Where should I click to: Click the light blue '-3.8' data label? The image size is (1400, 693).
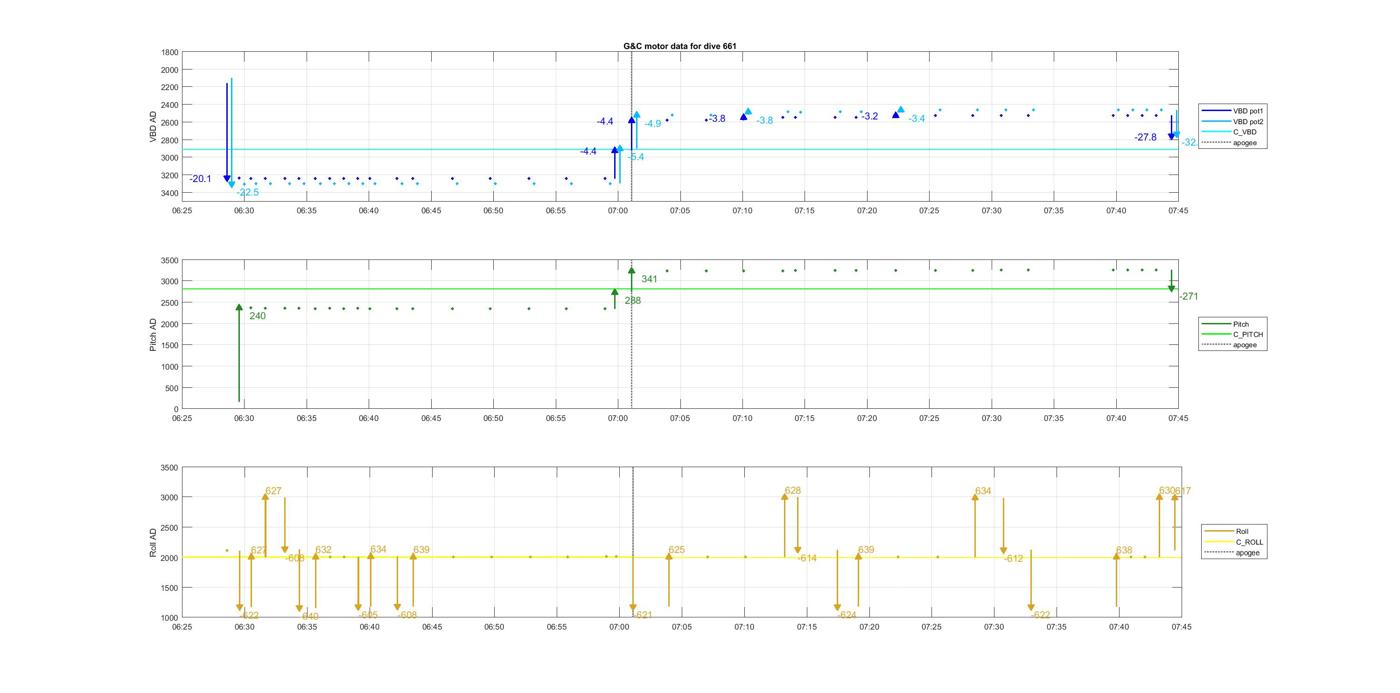point(764,121)
